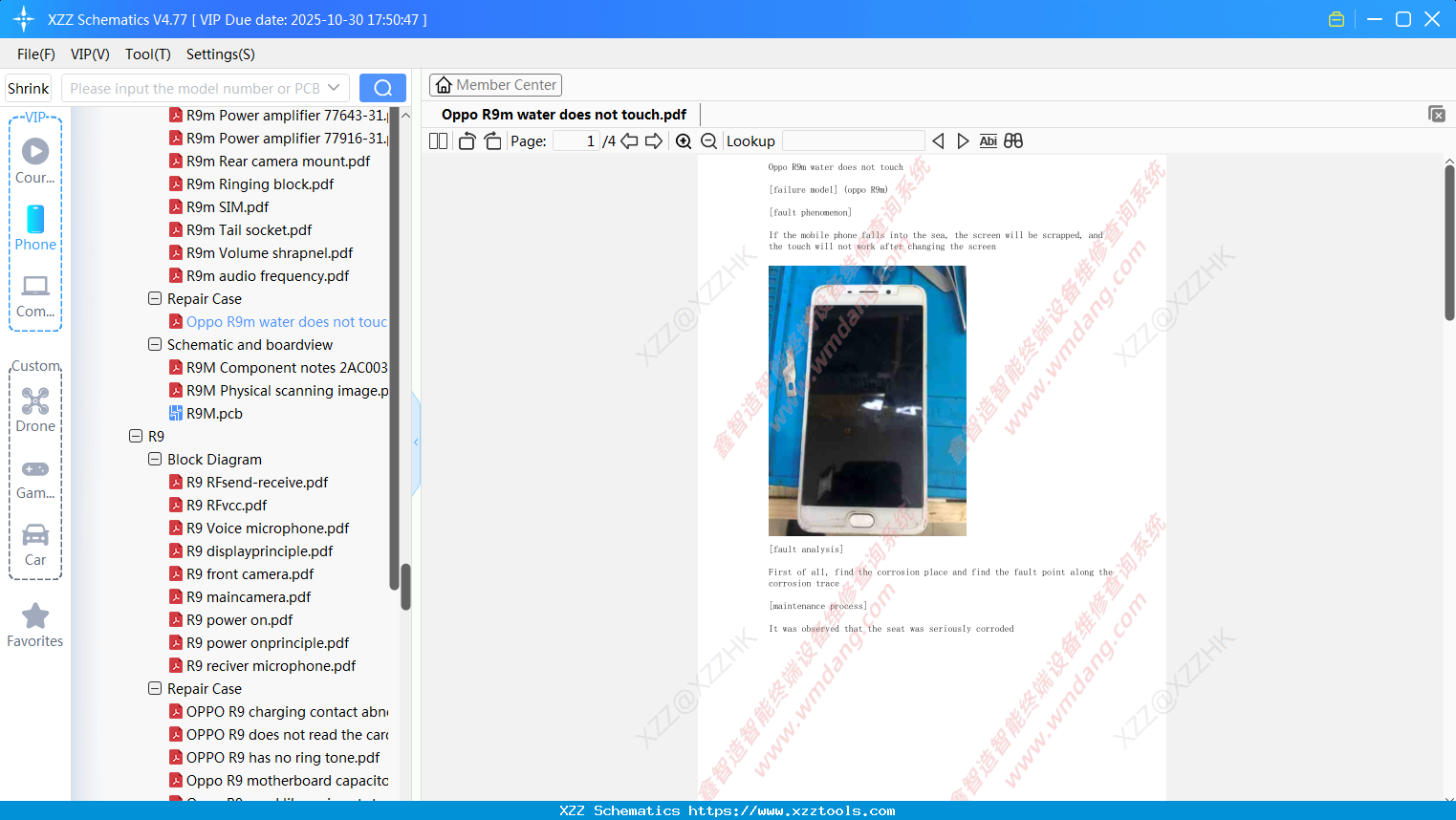Screen dimensions: 1456x820
Task: Open R9M Component notes file
Action: point(278,367)
